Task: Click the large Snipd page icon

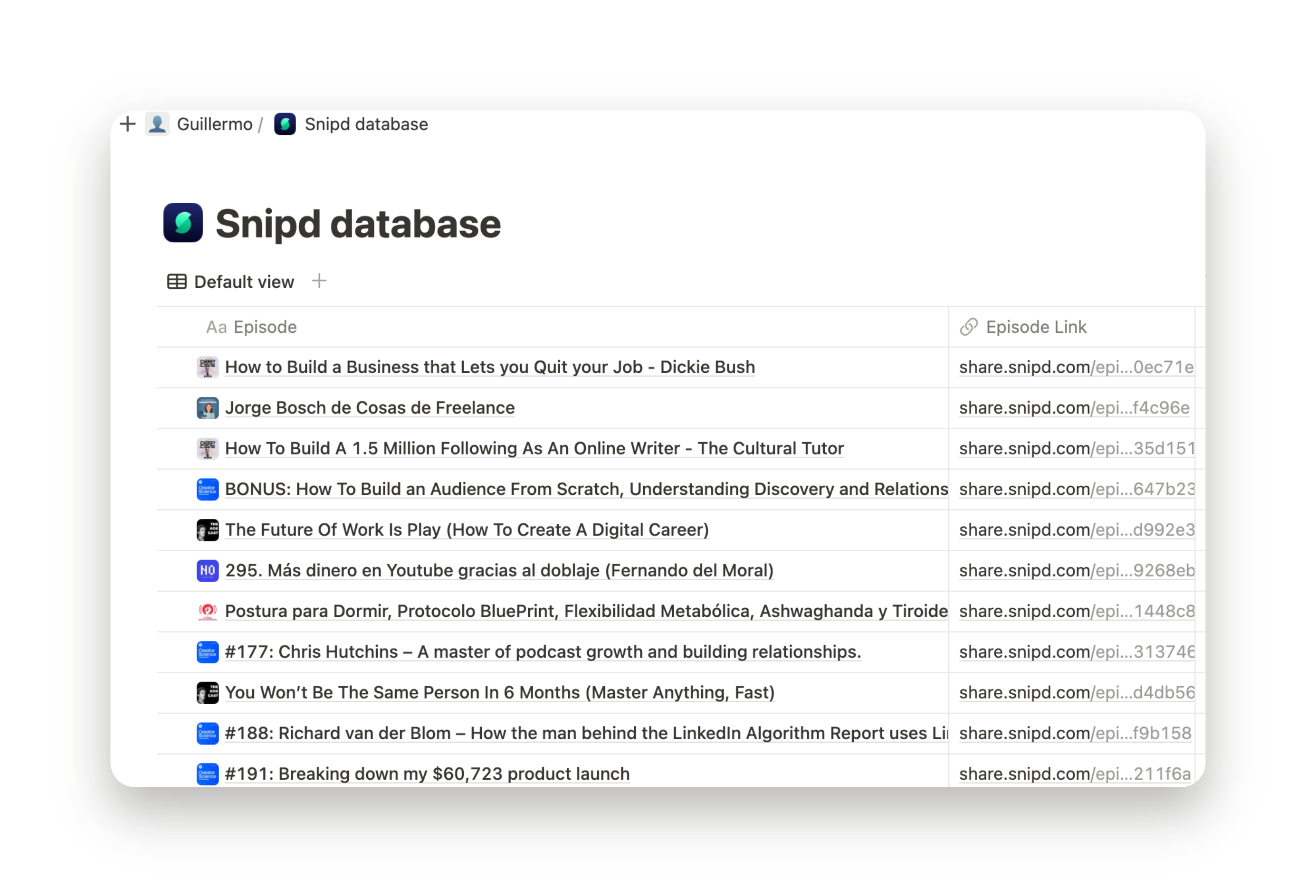Action: pos(183,222)
